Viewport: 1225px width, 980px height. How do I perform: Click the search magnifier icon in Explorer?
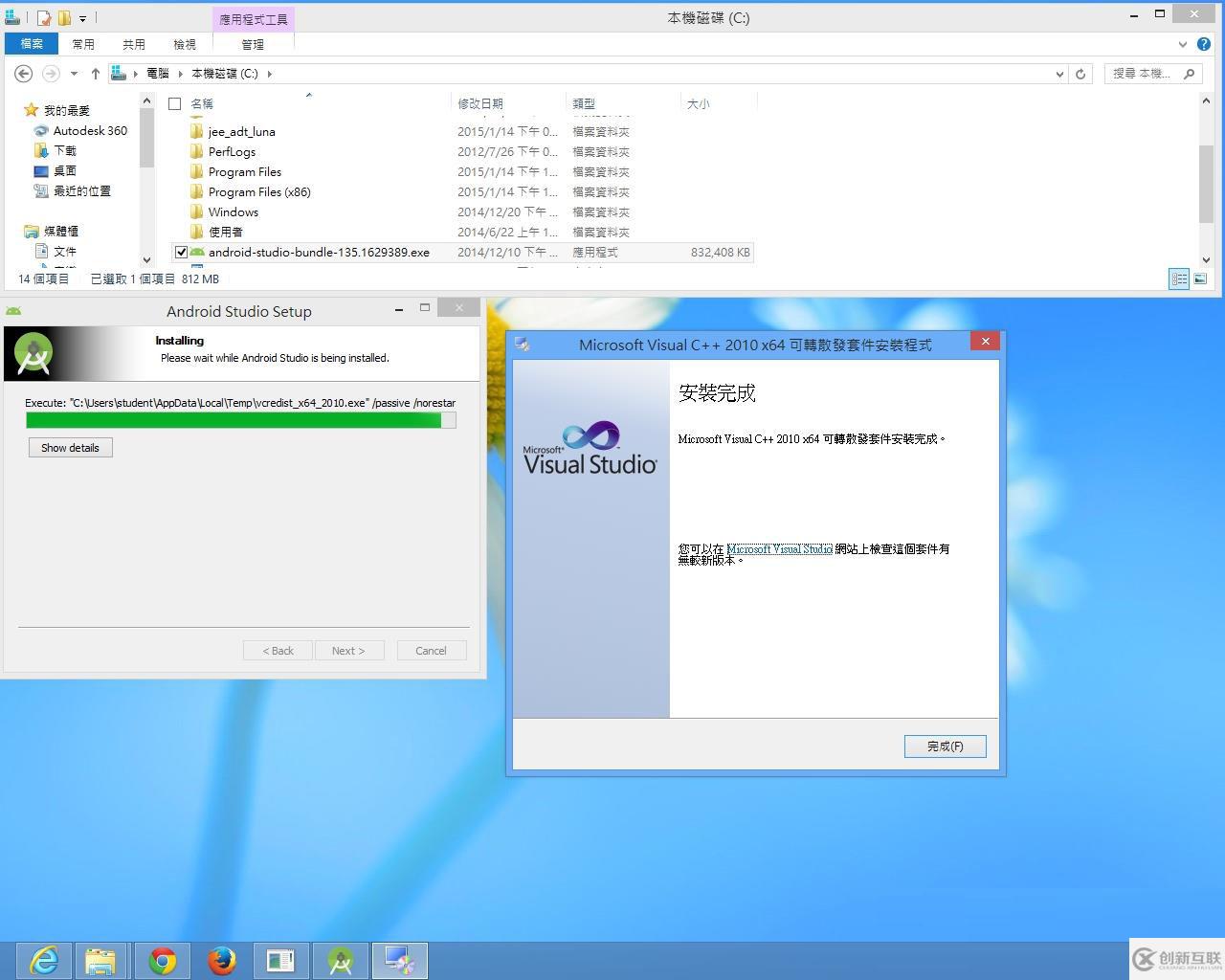pyautogui.click(x=1189, y=74)
